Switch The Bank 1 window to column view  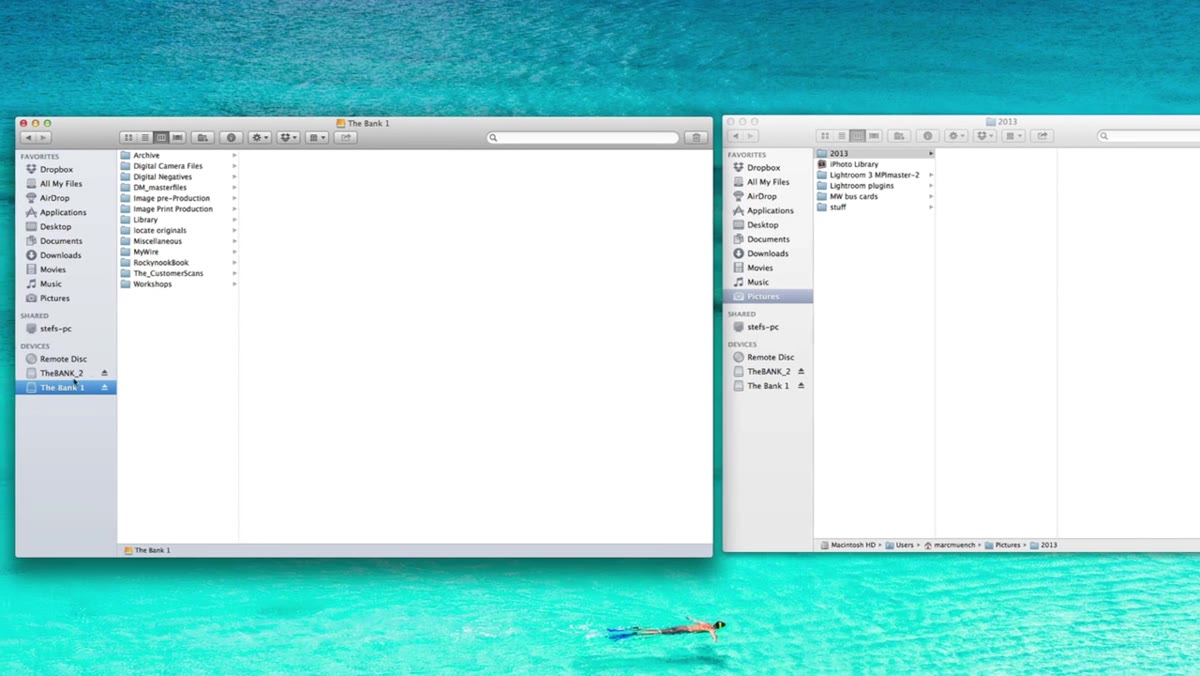tap(161, 138)
